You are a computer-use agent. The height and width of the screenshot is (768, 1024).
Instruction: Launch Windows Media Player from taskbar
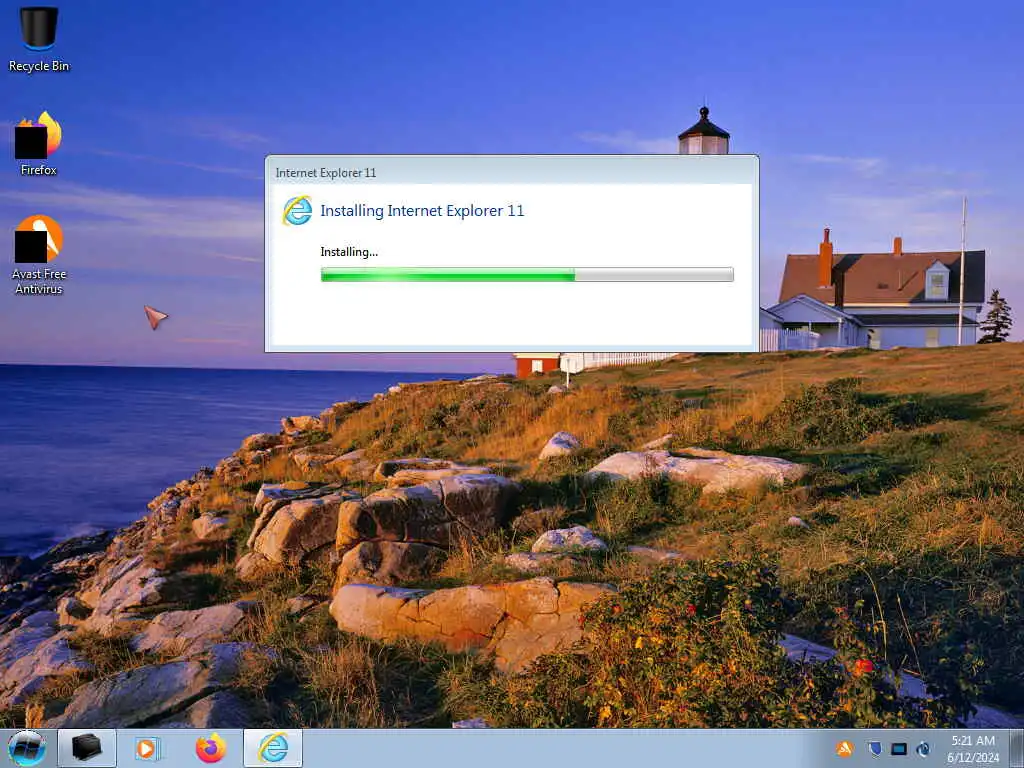pos(148,748)
